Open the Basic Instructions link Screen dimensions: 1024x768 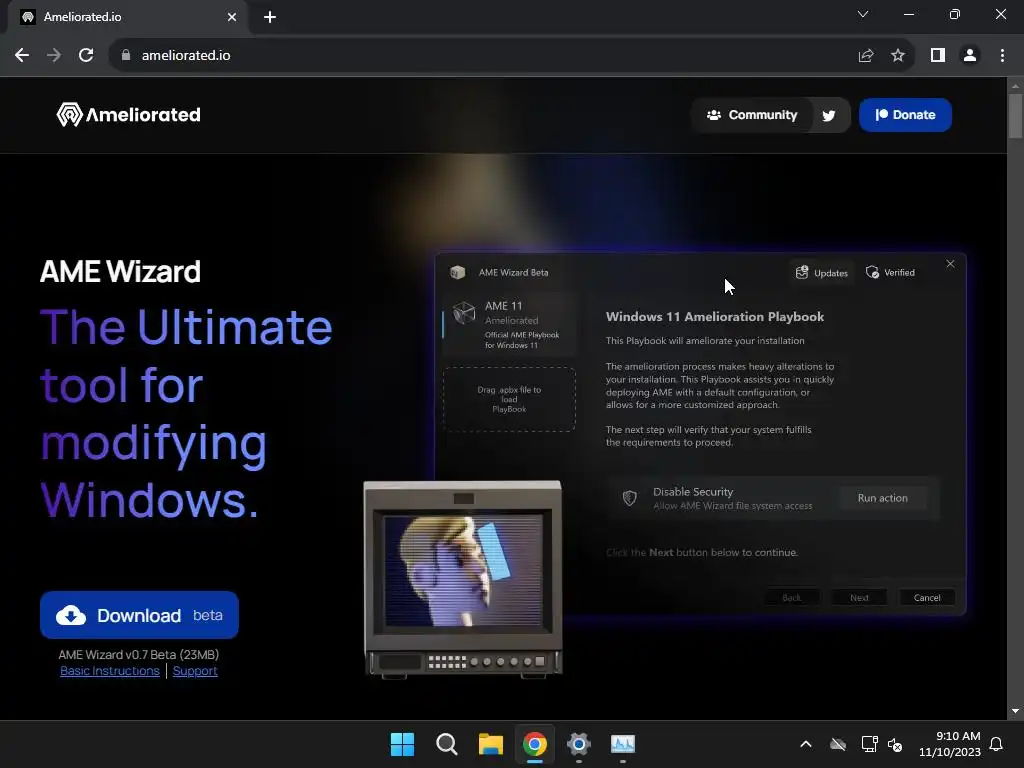click(110, 671)
